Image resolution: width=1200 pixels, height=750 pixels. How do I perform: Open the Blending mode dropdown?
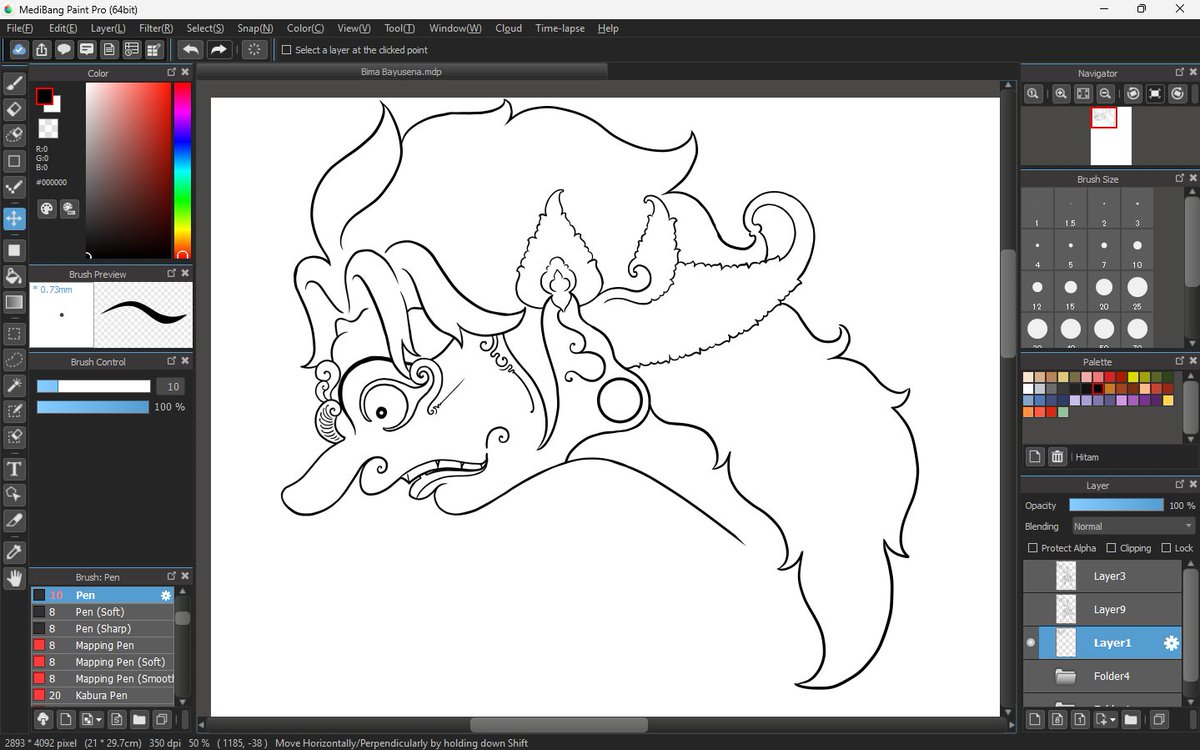click(x=1133, y=526)
